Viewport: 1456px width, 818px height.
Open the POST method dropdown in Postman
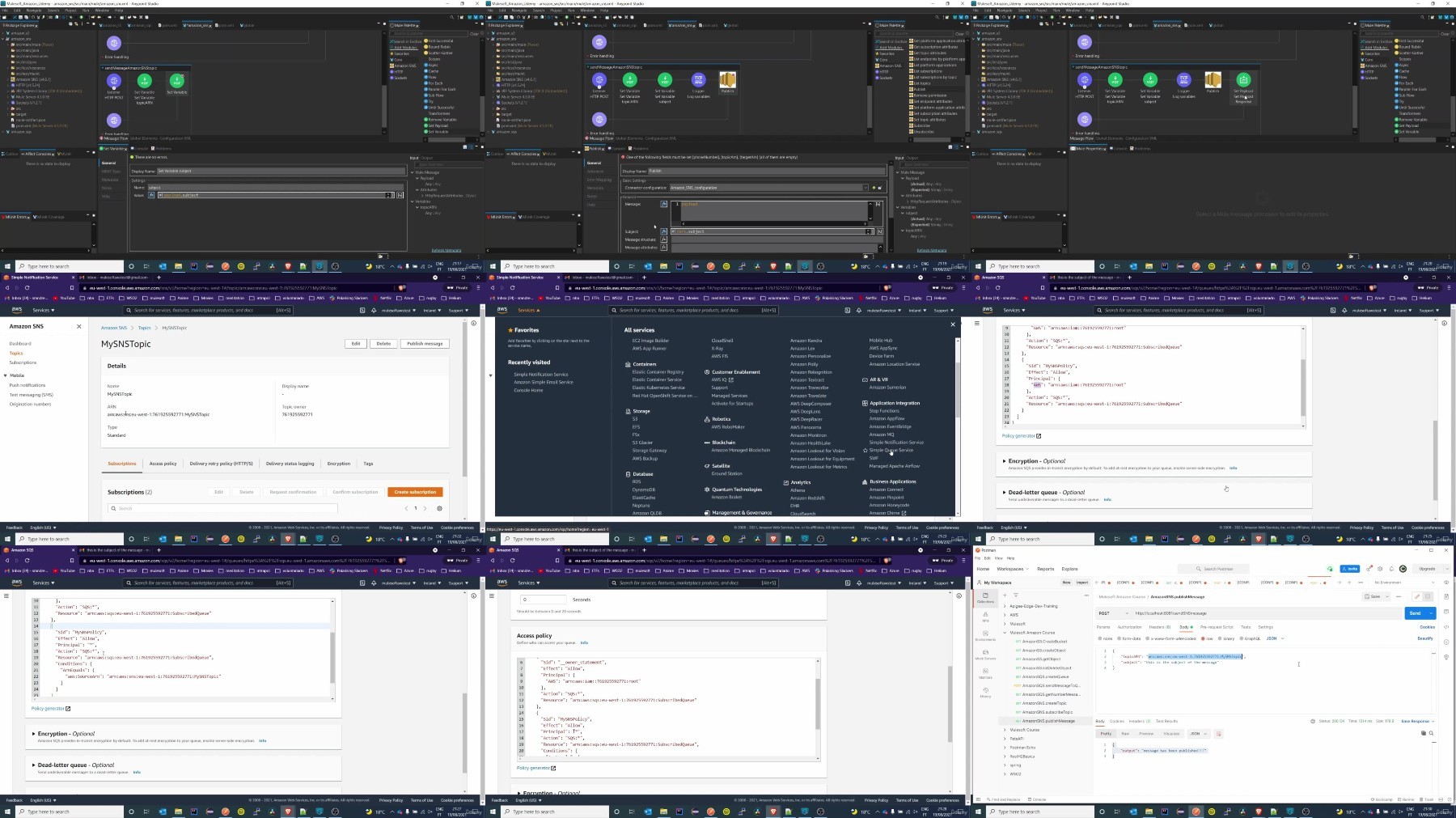(1113, 613)
